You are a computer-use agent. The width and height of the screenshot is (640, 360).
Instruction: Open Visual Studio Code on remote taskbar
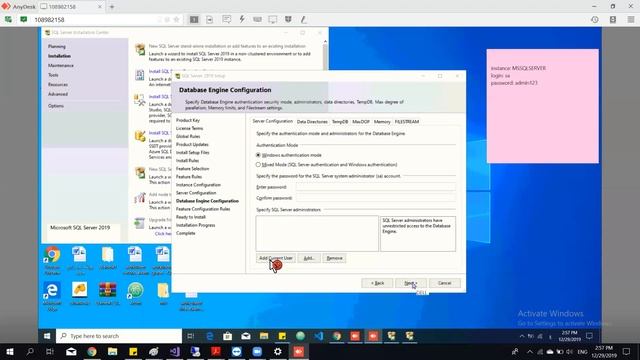click(x=319, y=336)
